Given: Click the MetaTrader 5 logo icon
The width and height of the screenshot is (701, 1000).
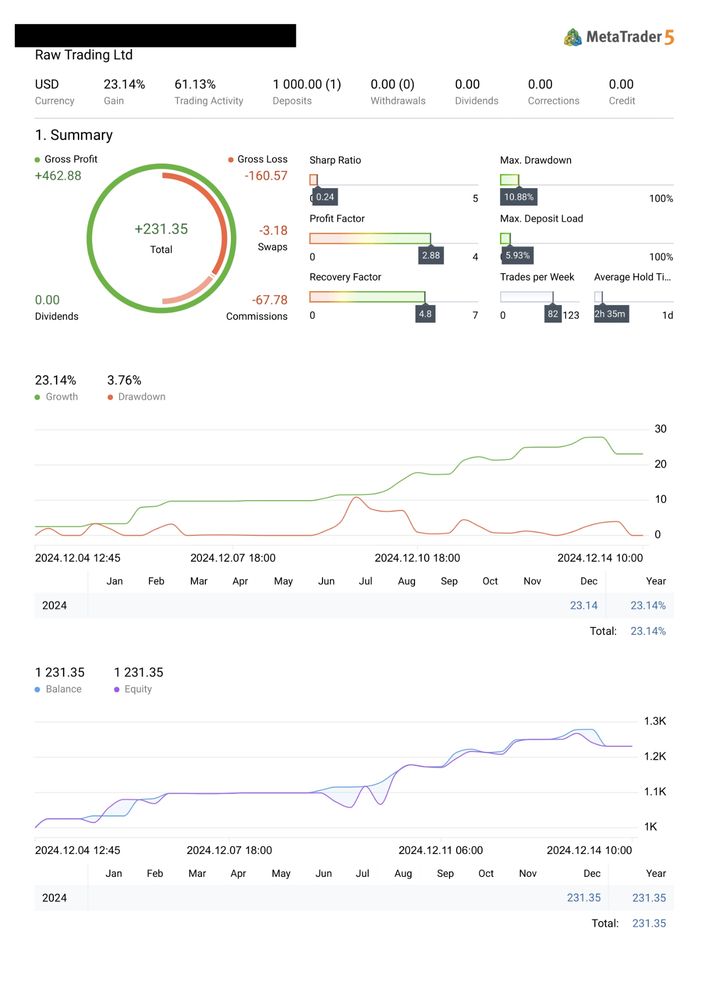Looking at the screenshot, I should [x=573, y=37].
